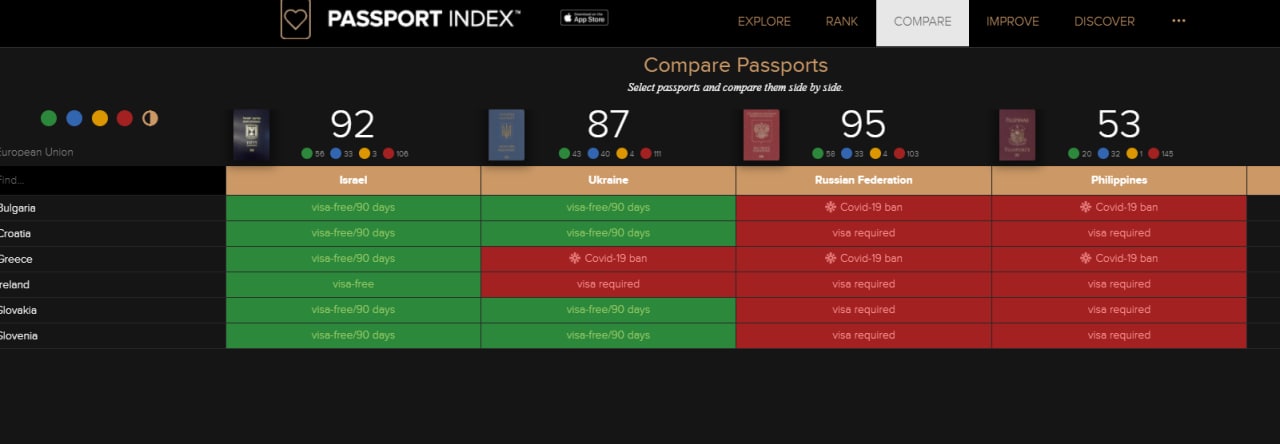This screenshot has width=1280, height=444.
Task: Click Israel's Bulgaria visa-free/90 days cell
Action: click(x=353, y=207)
